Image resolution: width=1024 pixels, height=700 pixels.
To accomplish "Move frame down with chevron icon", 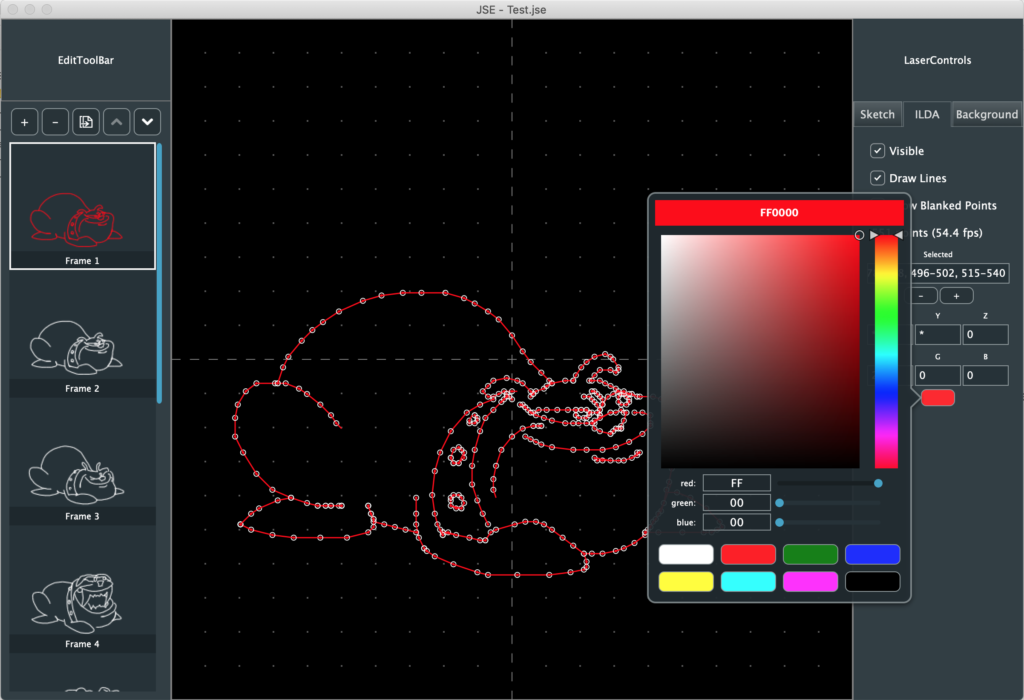I will [x=148, y=122].
